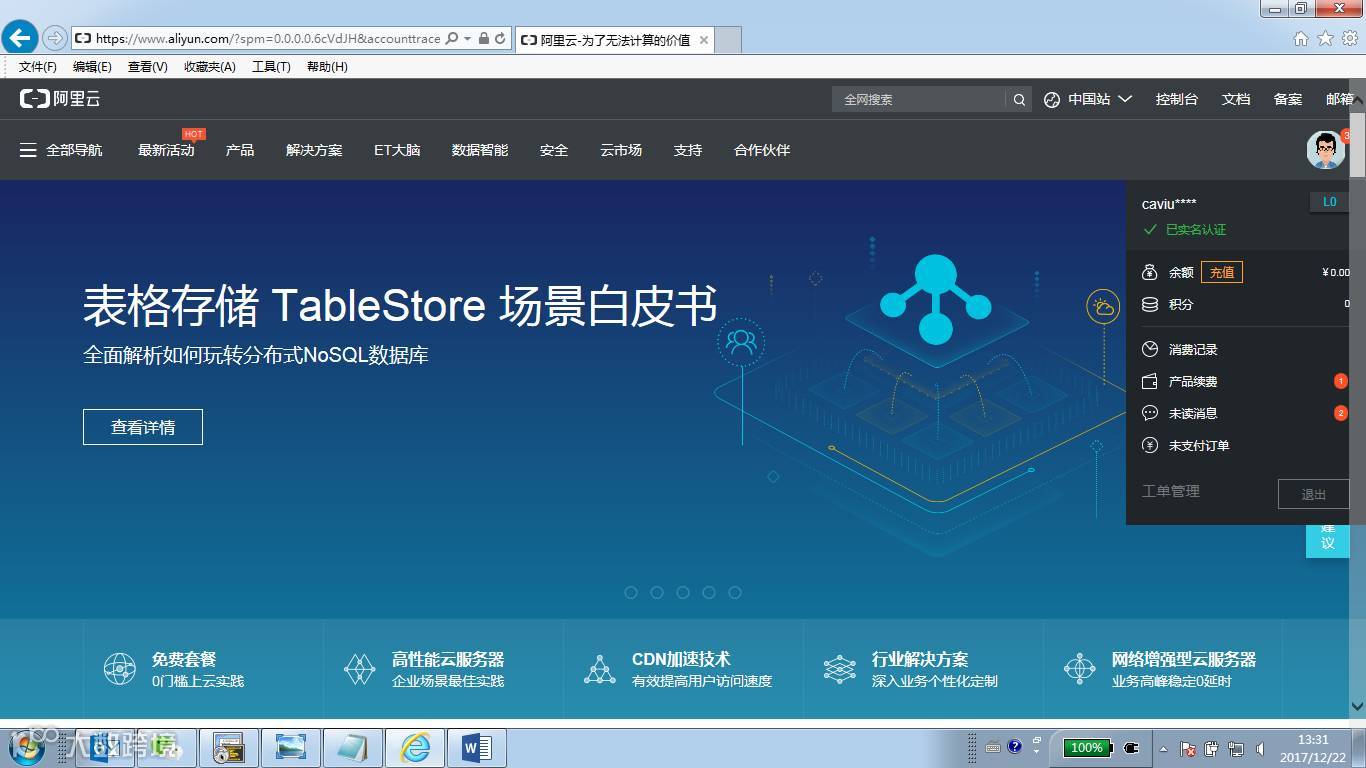Click the coins icon next to 积分

1150,304
